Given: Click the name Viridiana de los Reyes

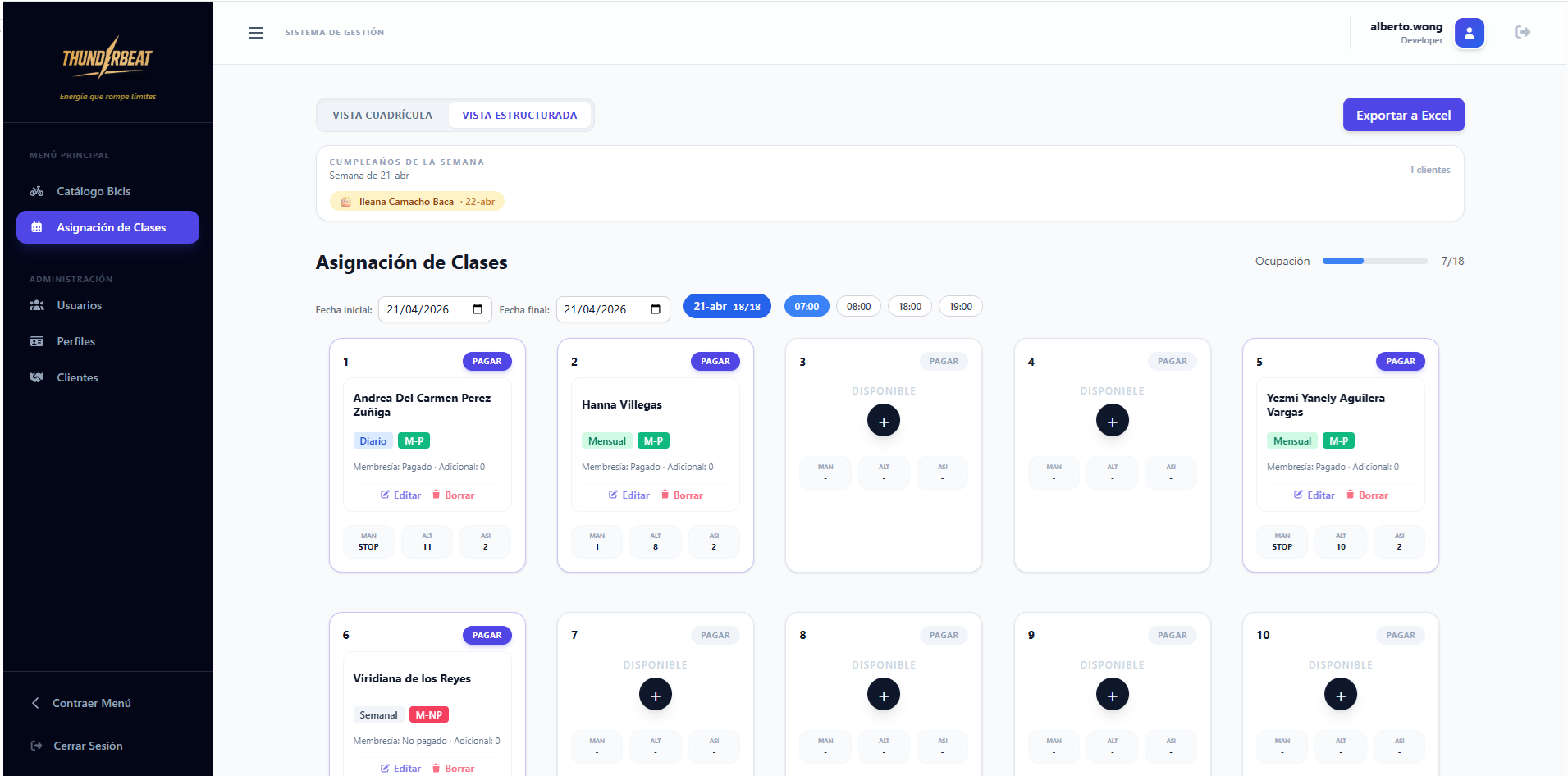Looking at the screenshot, I should point(412,678).
